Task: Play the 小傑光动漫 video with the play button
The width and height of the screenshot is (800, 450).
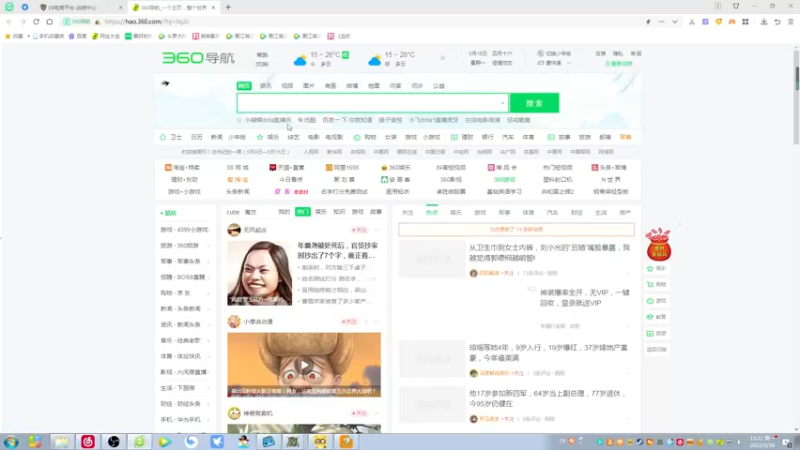Action: (x=305, y=365)
